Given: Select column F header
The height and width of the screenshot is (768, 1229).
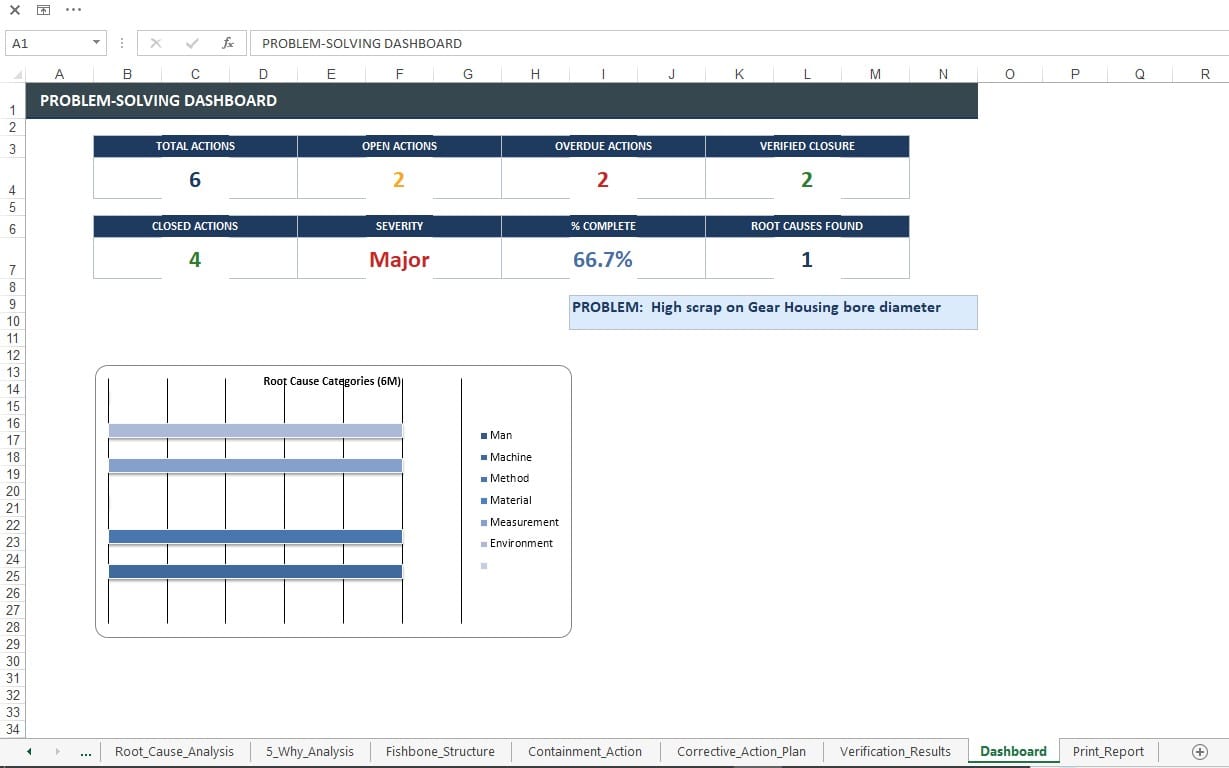Looking at the screenshot, I should point(399,74).
